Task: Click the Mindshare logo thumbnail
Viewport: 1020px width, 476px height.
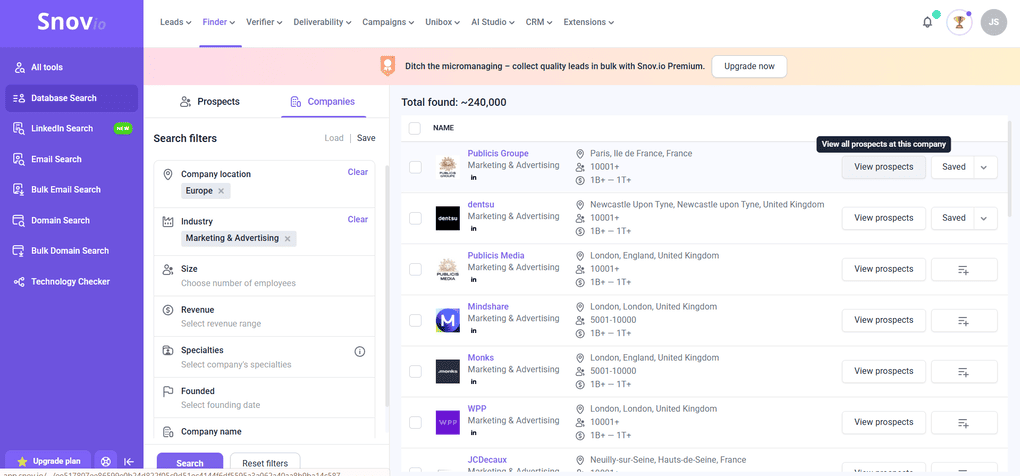Action: 448,321
